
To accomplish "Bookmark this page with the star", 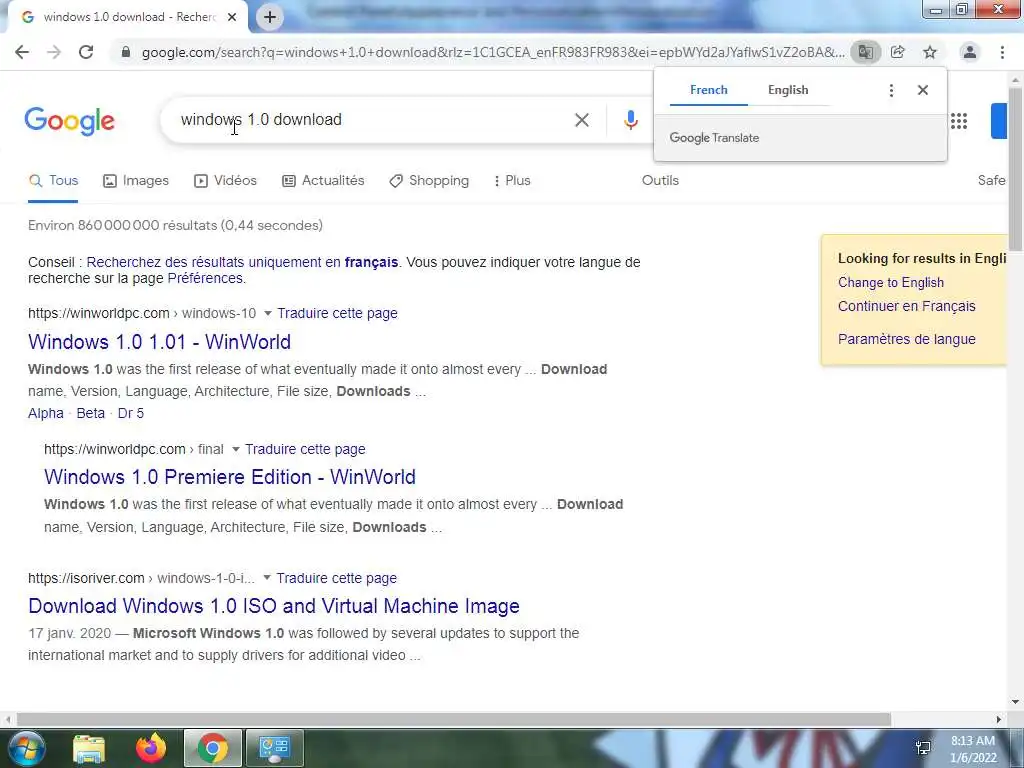I will [x=930, y=52].
